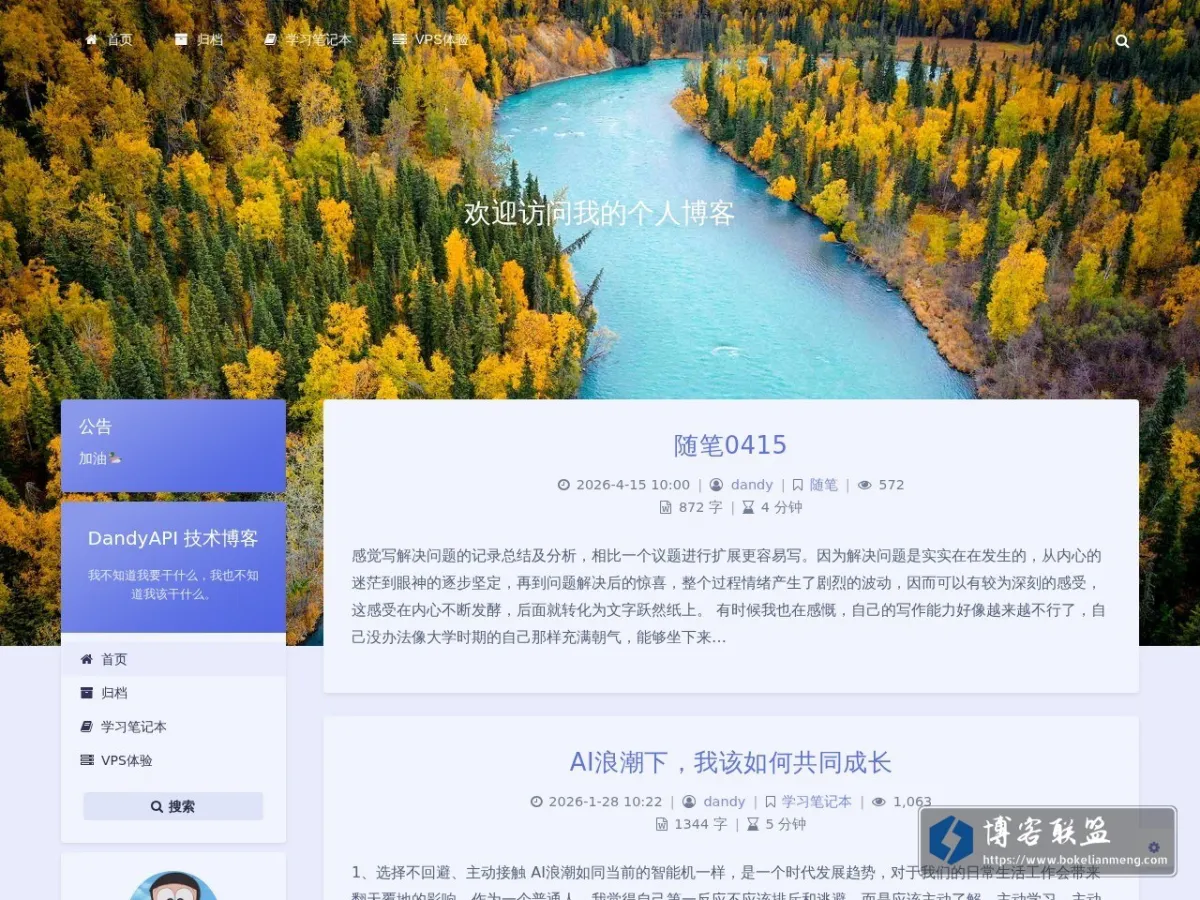Click the 公告 announcement heading
The width and height of the screenshot is (1200, 900).
(96, 427)
